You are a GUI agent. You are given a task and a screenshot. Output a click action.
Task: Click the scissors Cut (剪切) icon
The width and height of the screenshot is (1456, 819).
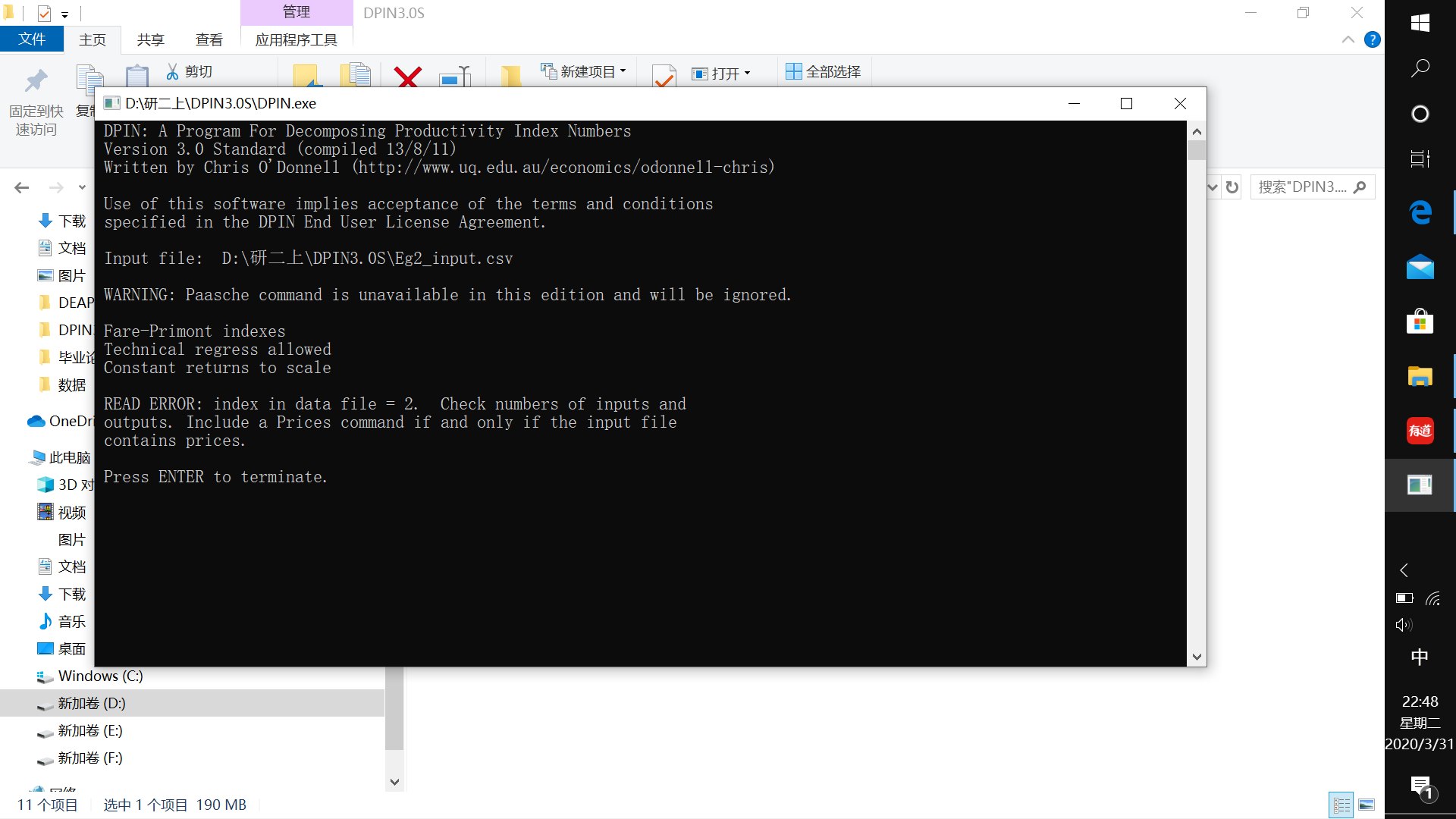[173, 71]
